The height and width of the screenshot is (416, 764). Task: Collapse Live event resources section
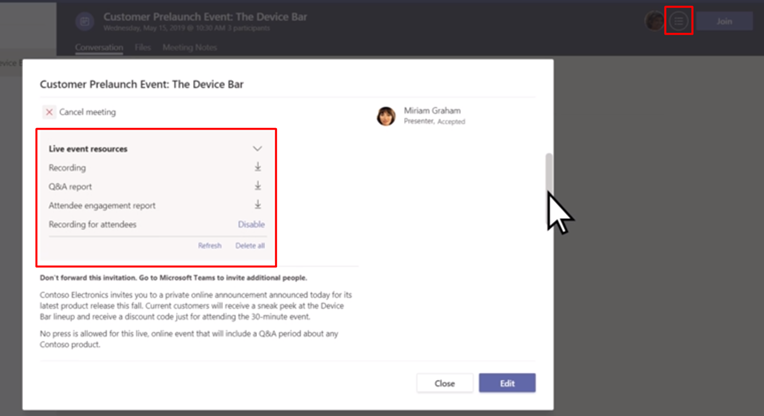257,149
